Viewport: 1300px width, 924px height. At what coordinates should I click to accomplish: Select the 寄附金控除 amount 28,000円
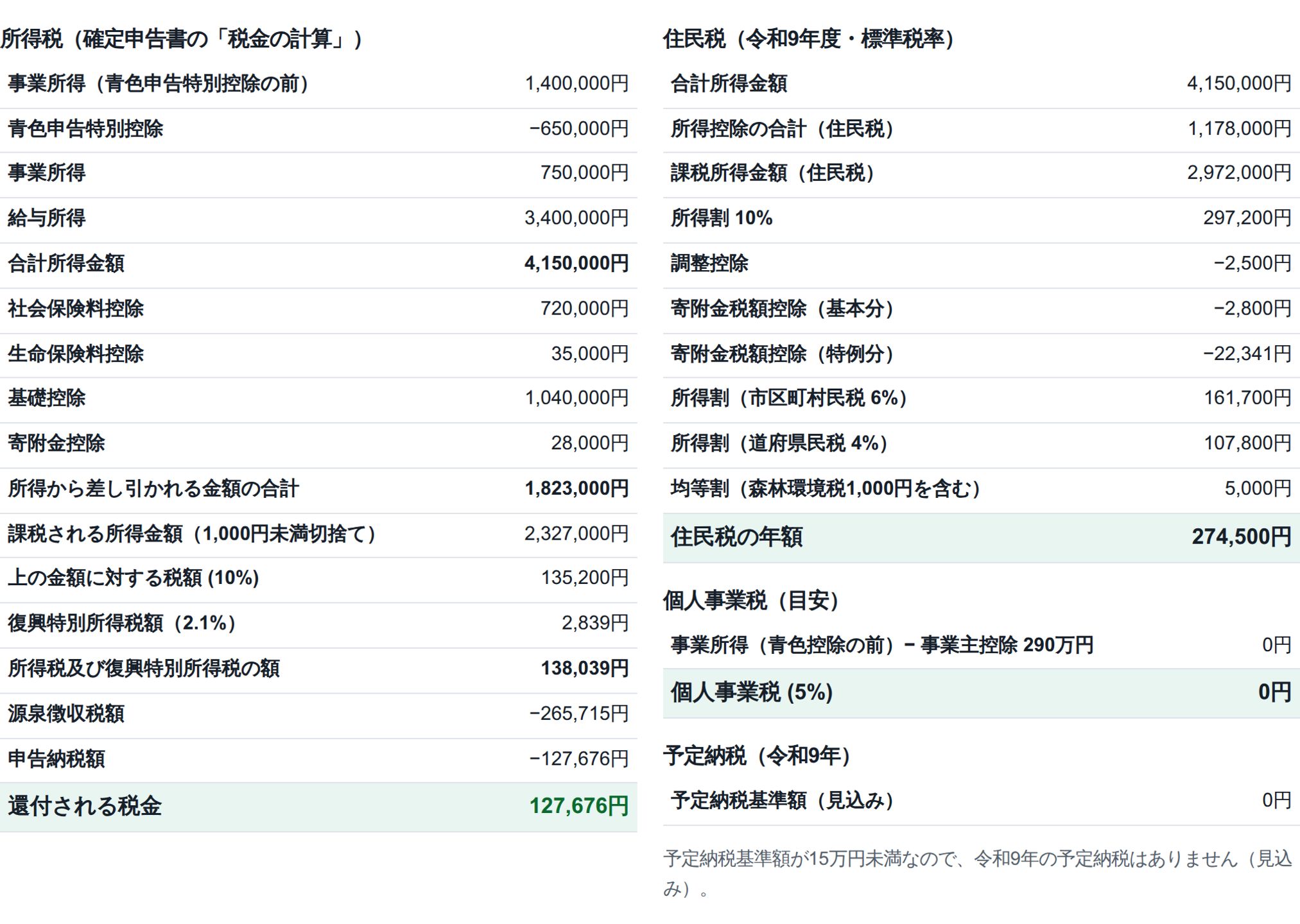[x=589, y=443]
